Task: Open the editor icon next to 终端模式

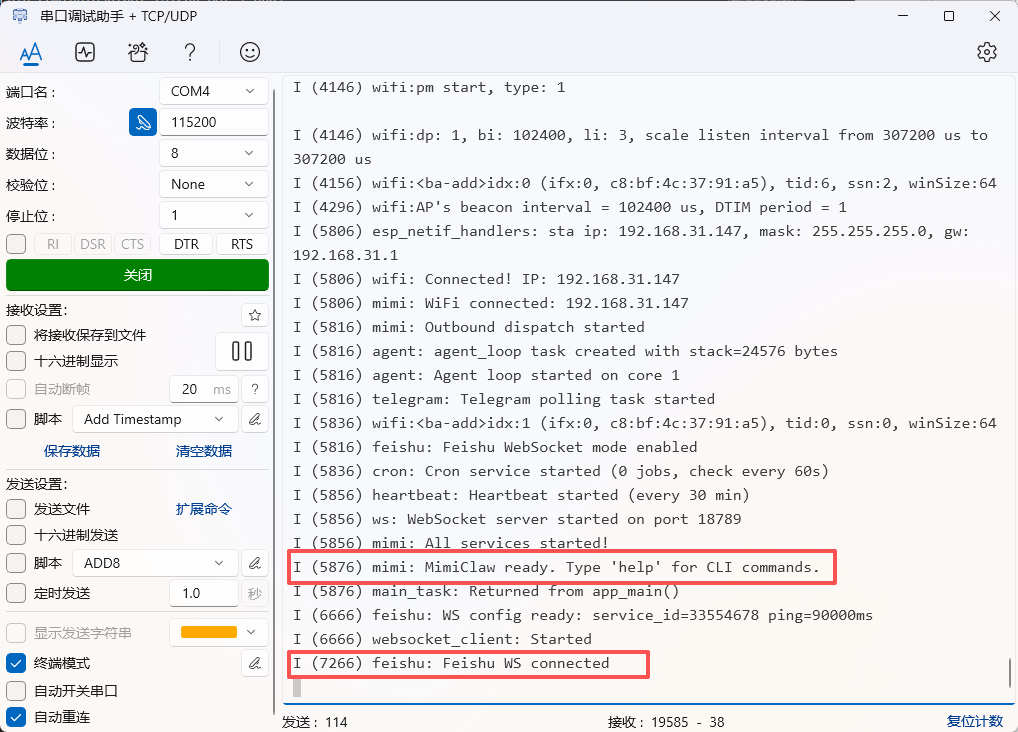Action: (x=255, y=663)
